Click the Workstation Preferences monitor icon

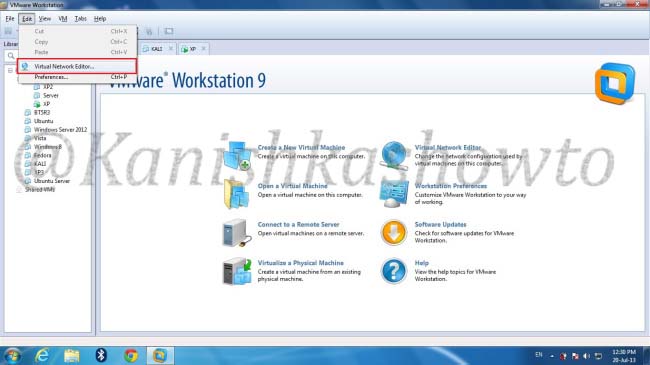pos(394,194)
